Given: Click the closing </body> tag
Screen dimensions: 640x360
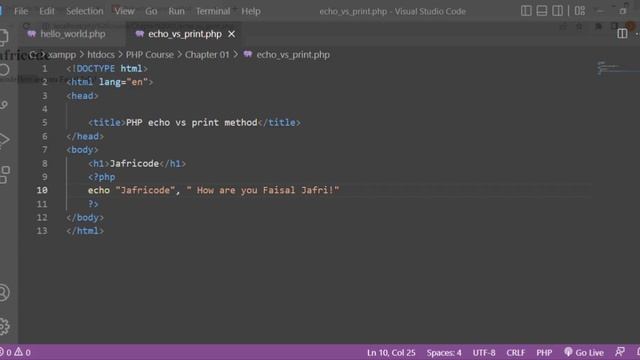Looking at the screenshot, I should tap(85, 217).
